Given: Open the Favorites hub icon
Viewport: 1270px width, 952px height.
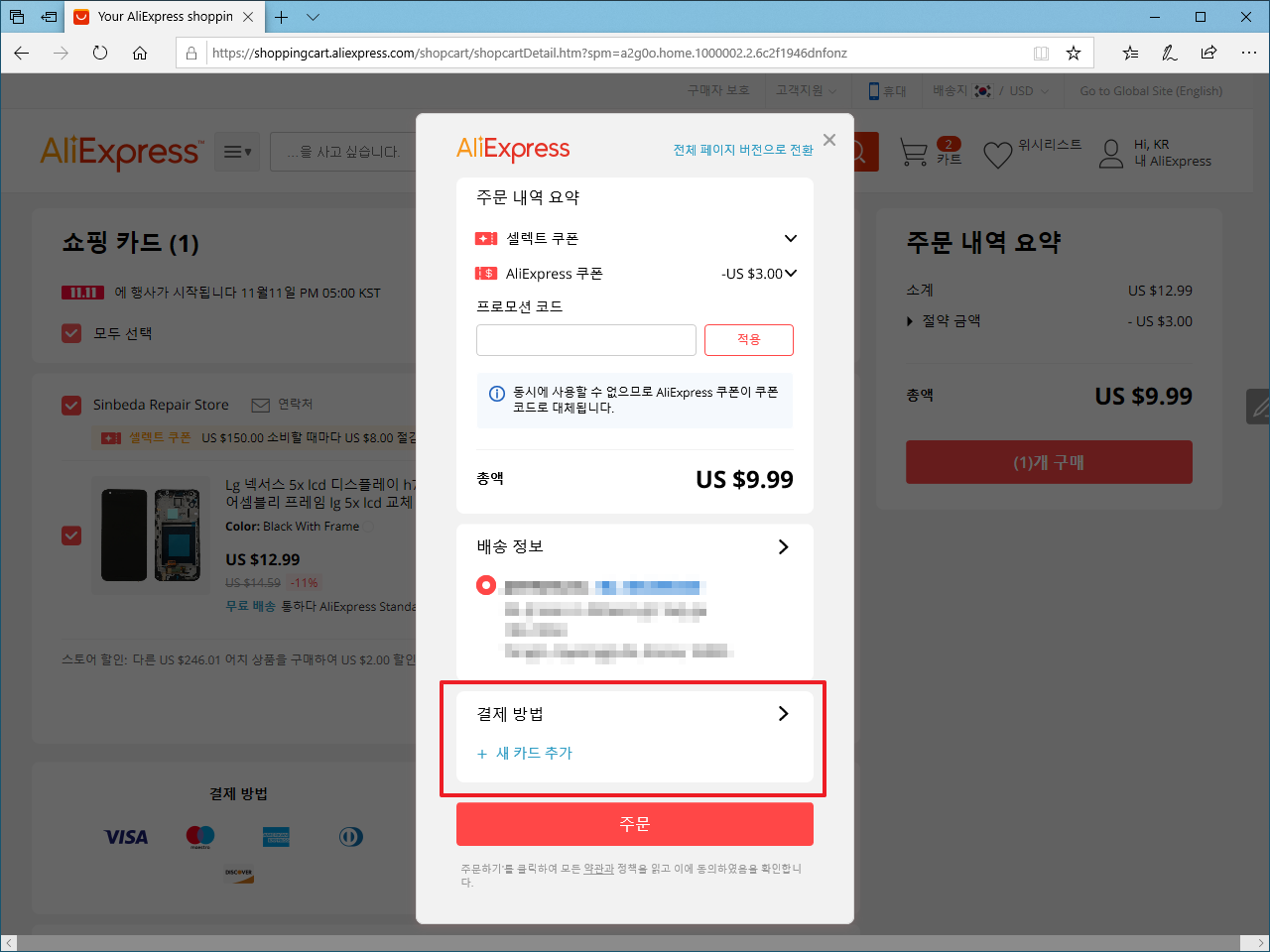Looking at the screenshot, I should tap(1131, 53).
